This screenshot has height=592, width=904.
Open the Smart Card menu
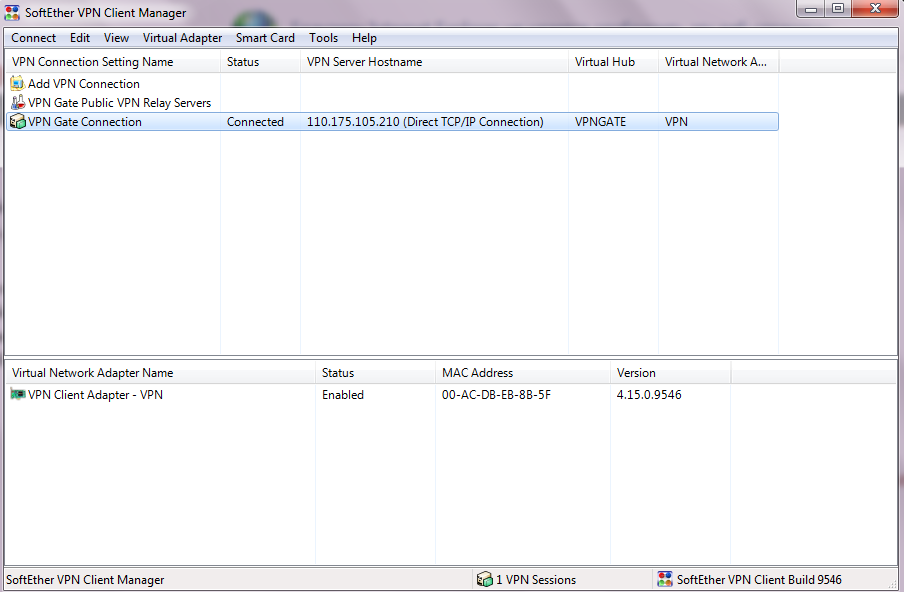[265, 38]
